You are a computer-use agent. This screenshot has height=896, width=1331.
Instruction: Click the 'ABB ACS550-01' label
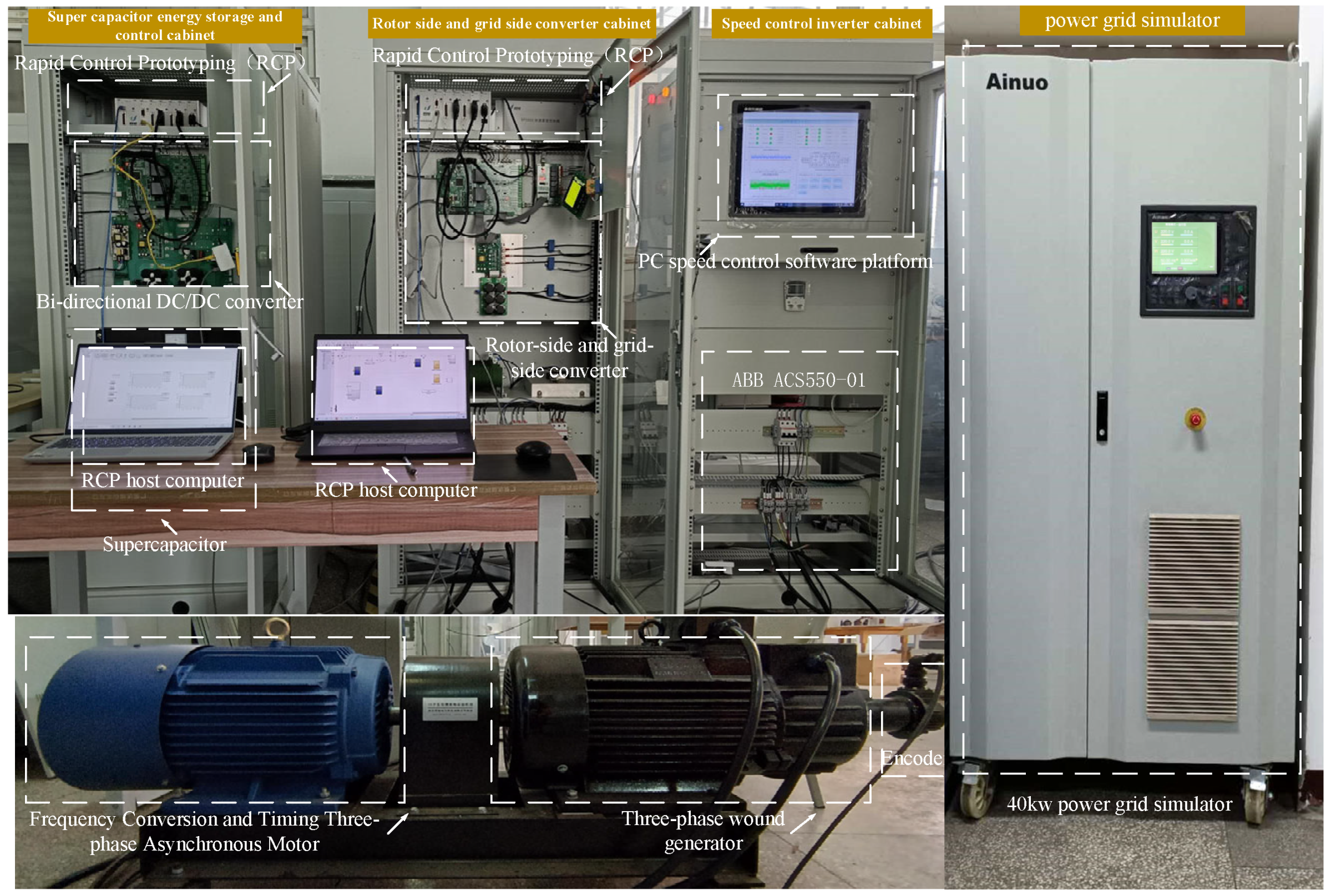[798, 381]
